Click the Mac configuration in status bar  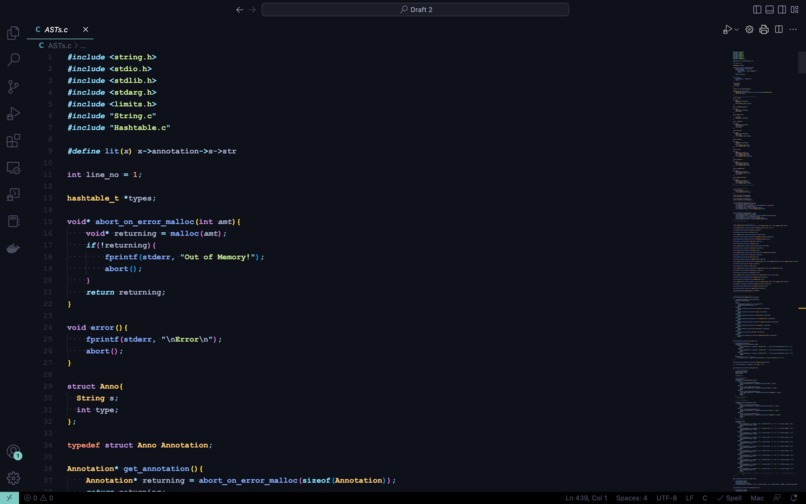tap(757, 498)
